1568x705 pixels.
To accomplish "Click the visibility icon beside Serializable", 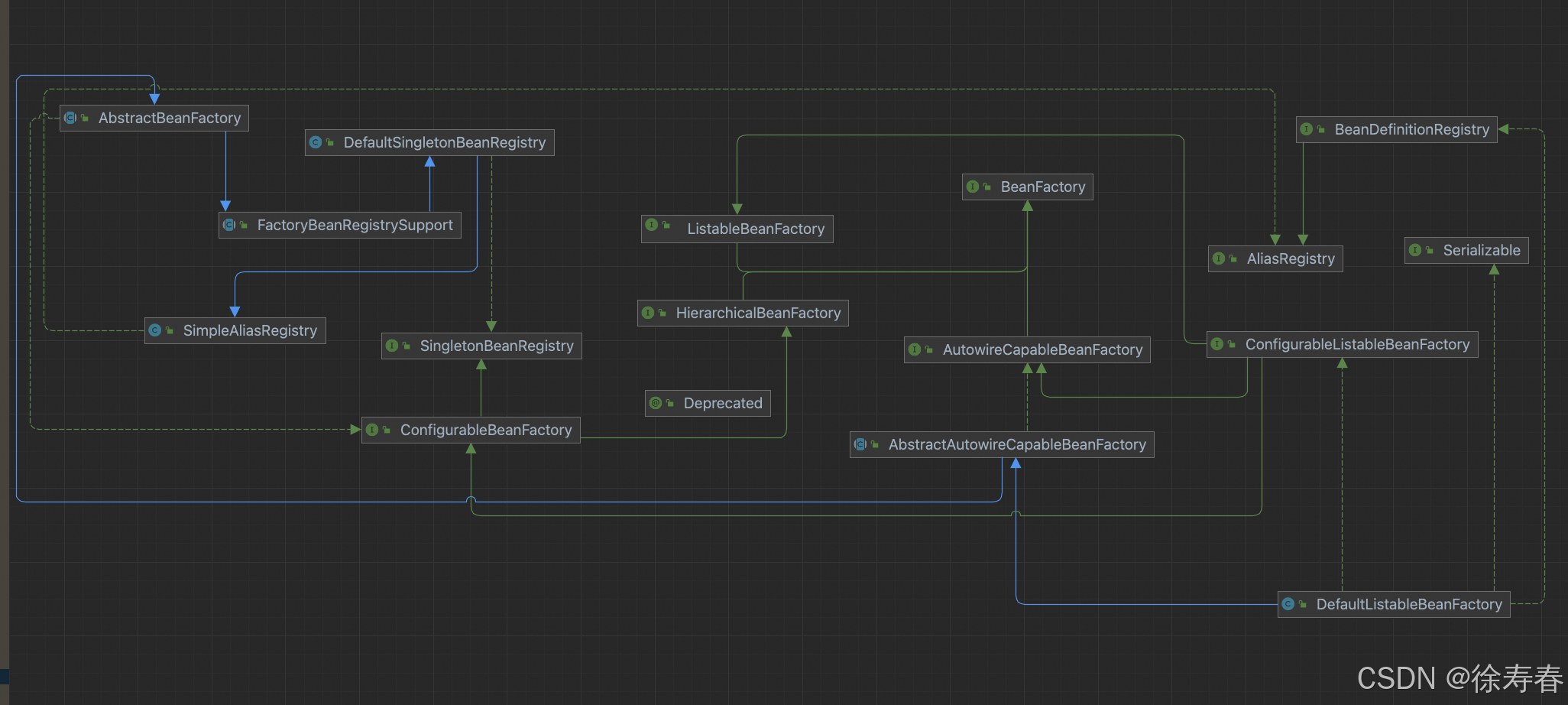I will point(1430,250).
